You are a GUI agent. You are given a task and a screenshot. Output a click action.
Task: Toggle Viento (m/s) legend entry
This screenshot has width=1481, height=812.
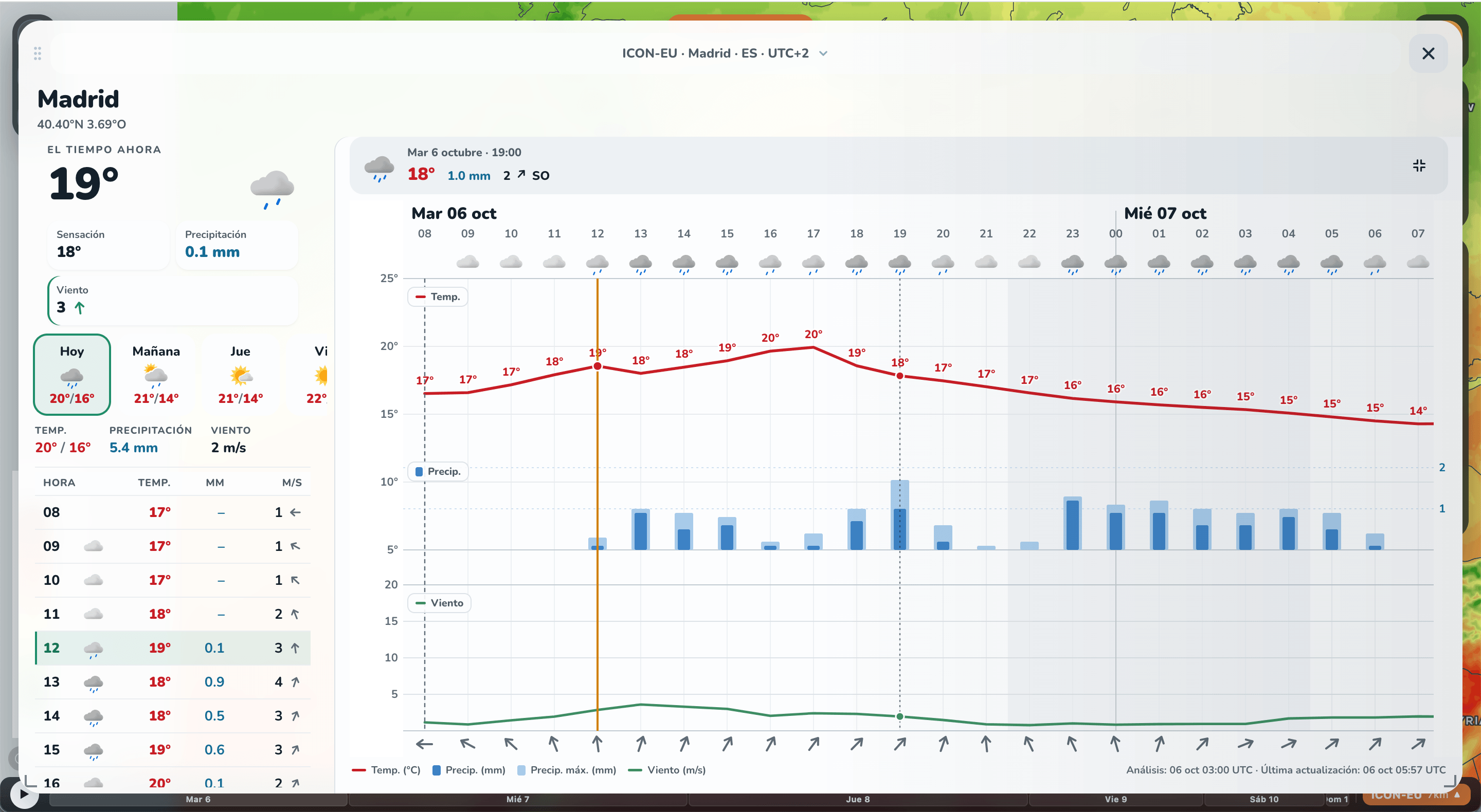[x=667, y=769]
